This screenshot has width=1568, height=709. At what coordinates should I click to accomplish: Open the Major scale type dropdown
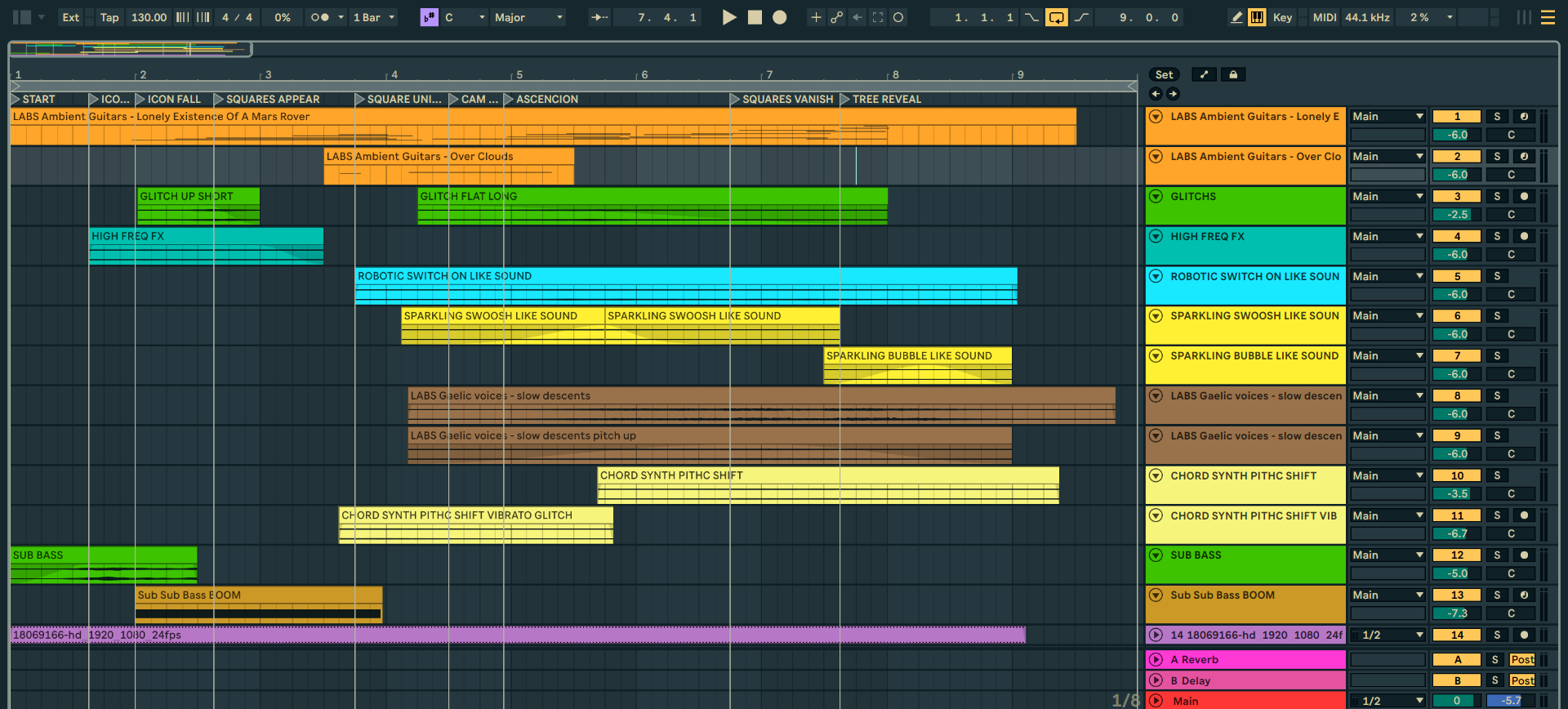click(528, 17)
